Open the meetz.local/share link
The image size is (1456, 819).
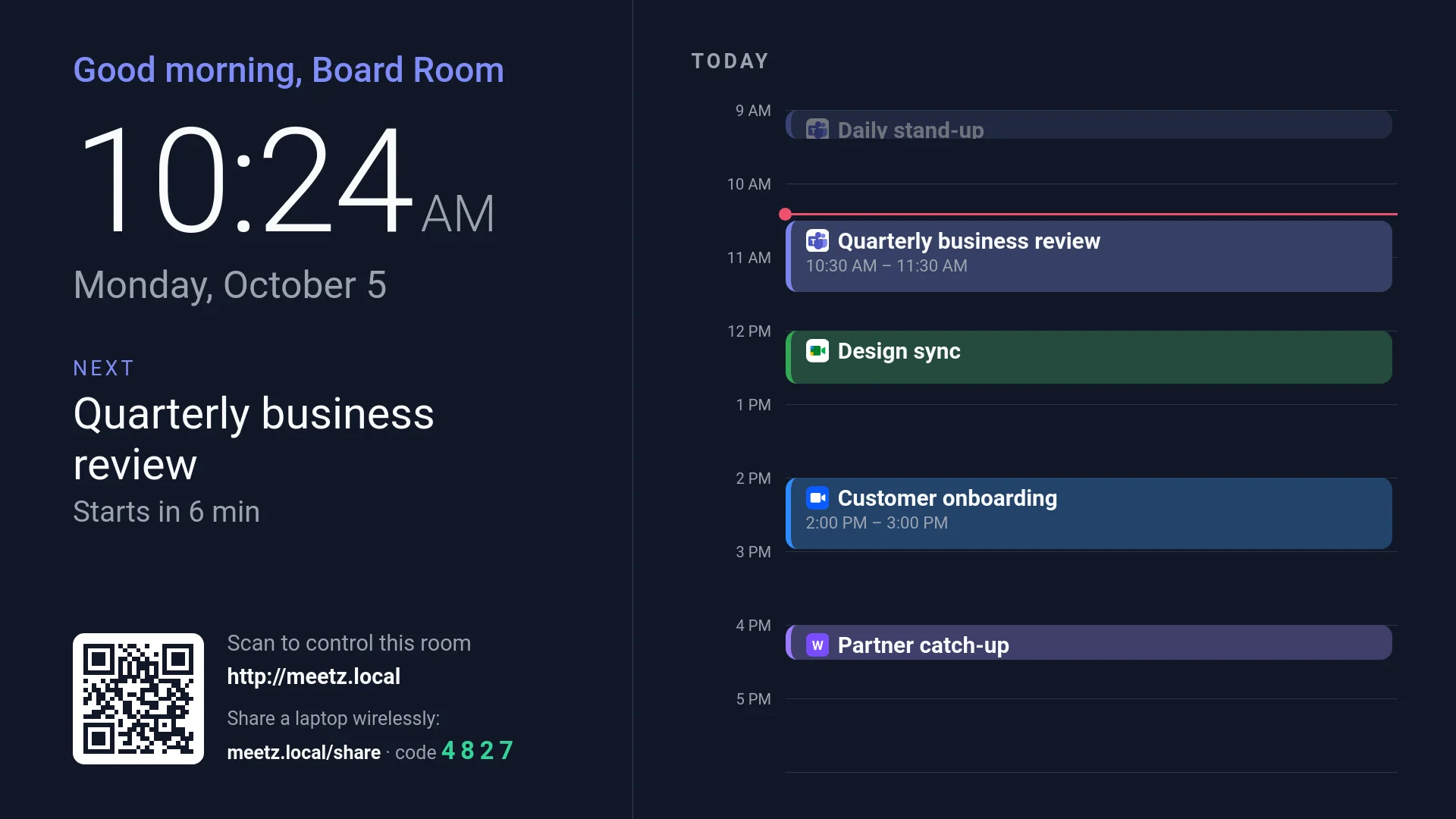pyautogui.click(x=303, y=752)
